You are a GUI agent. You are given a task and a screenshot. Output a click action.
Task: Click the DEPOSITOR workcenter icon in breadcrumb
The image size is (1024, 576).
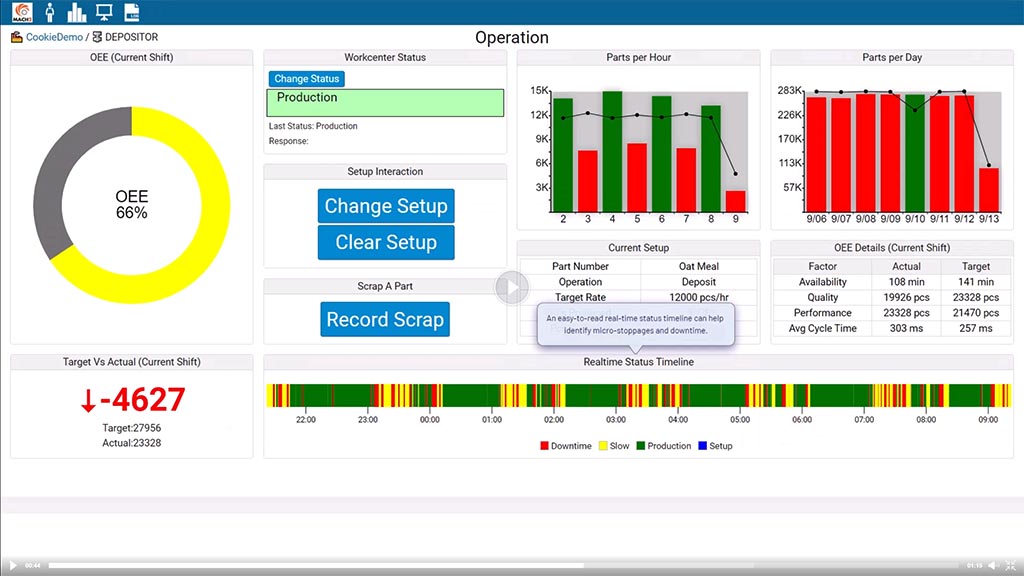(97, 37)
